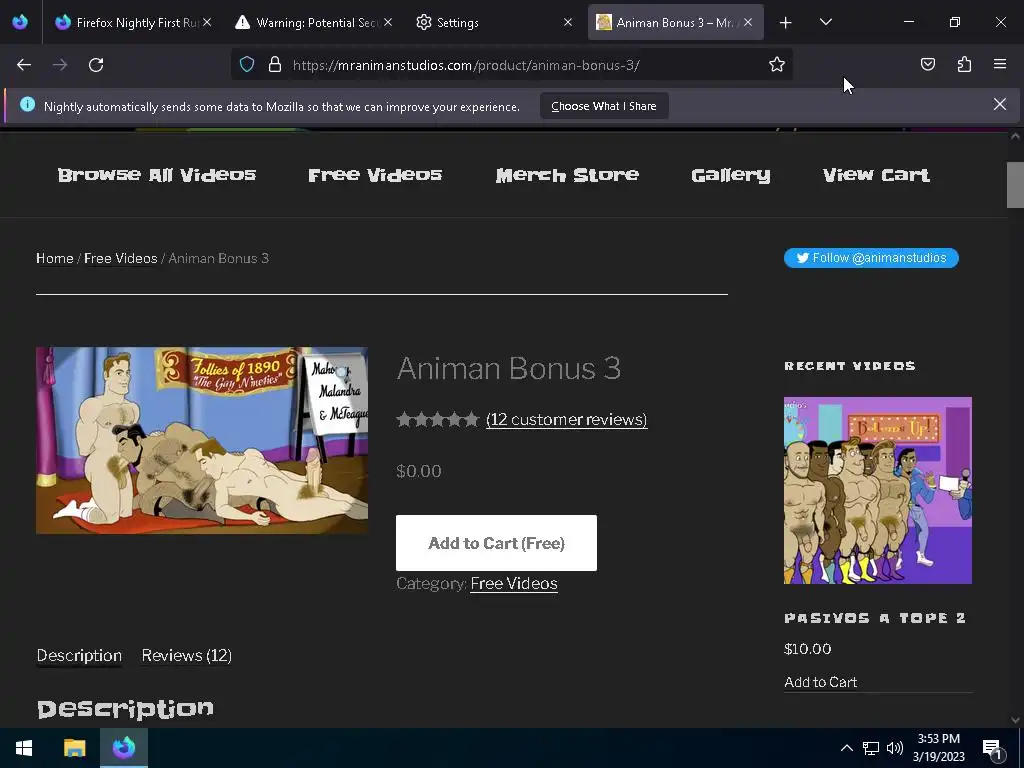The width and height of the screenshot is (1024, 768).
Task: Open Pasivos a Tope 2 thumbnail
Action: click(878, 490)
